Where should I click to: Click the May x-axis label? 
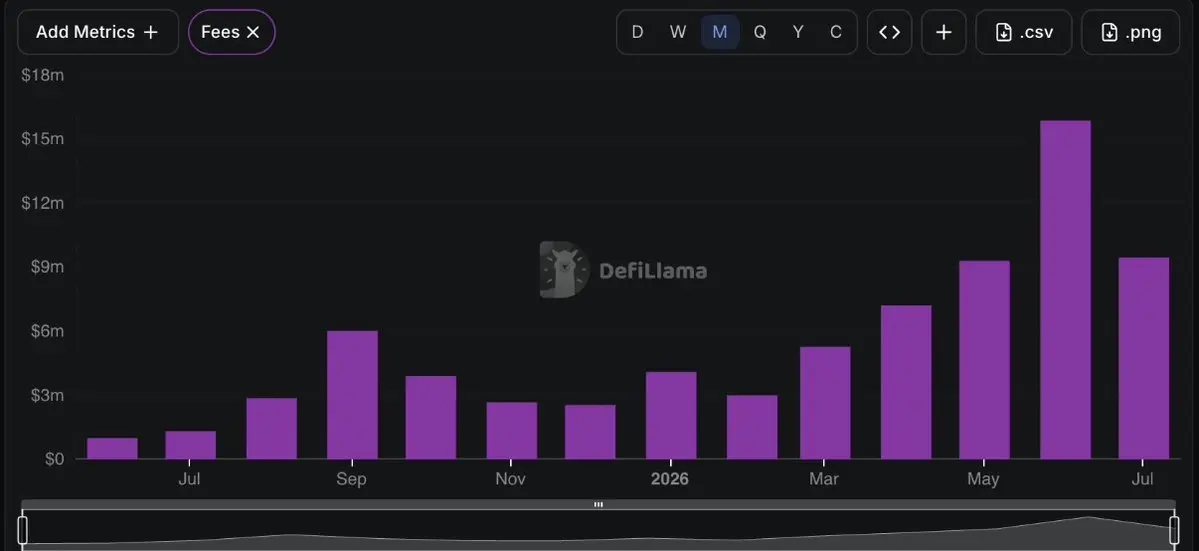pos(983,479)
